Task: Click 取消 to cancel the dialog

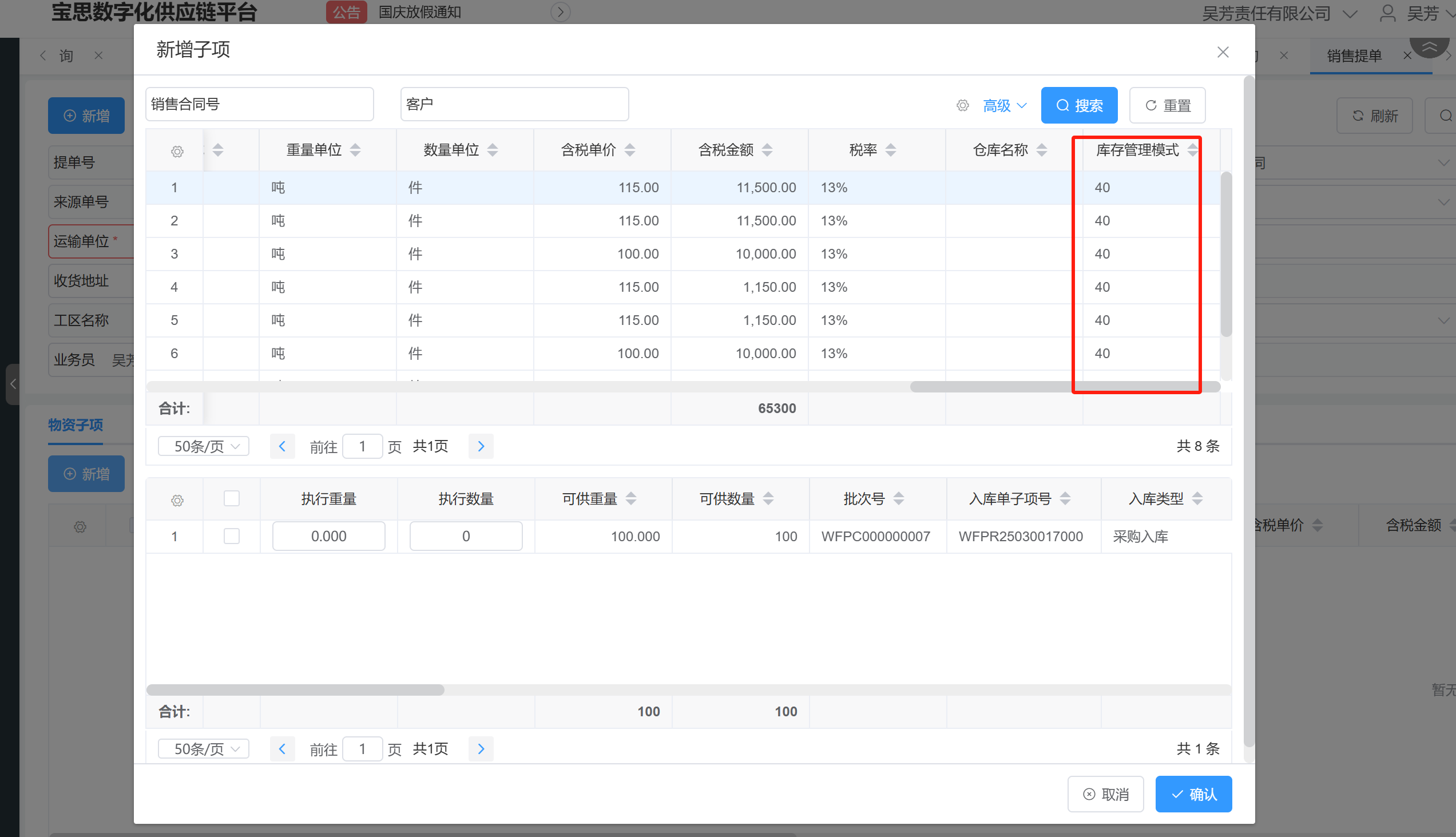Action: click(x=1105, y=794)
